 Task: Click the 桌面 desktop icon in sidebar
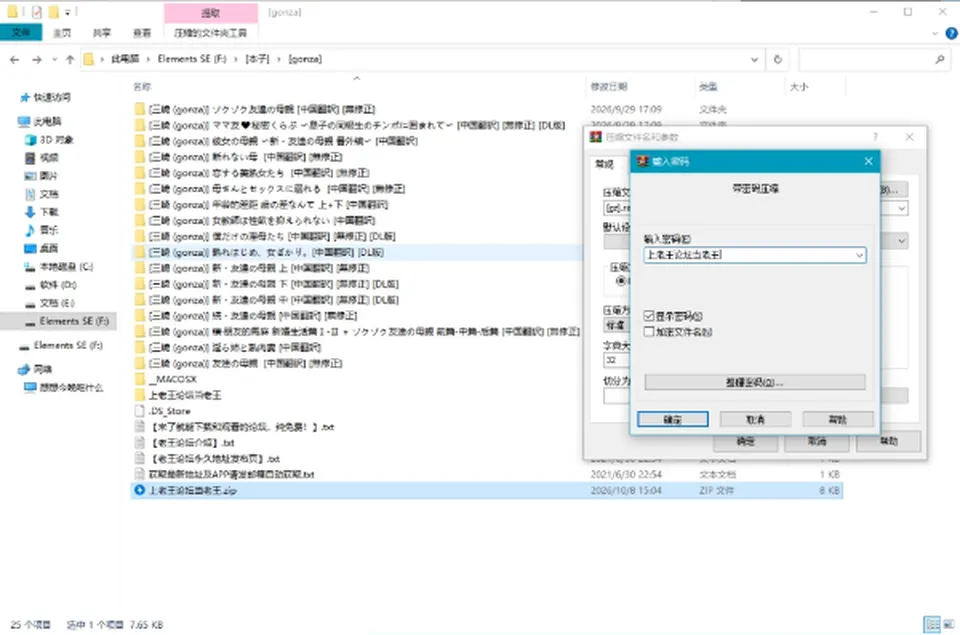coord(30,248)
